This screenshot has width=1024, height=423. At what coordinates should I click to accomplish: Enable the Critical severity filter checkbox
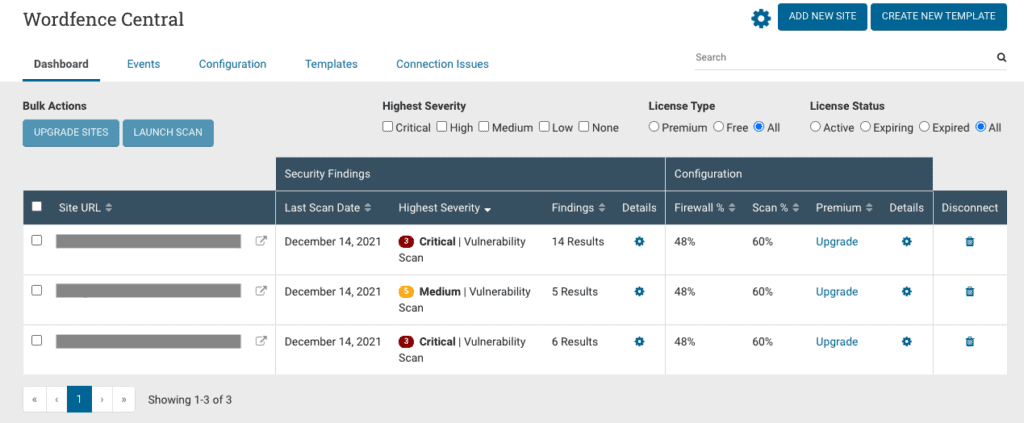click(388, 127)
